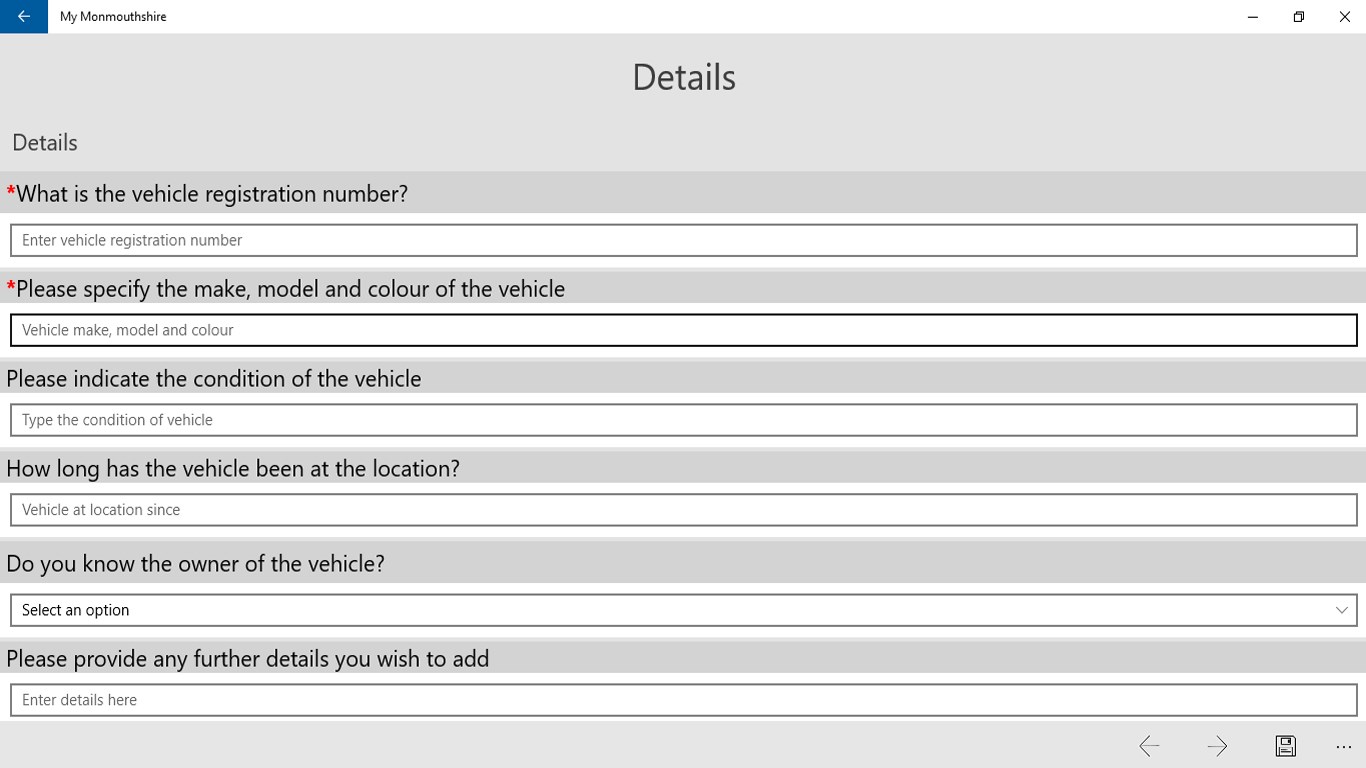This screenshot has width=1366, height=768.
Task: Go to the previous form page arrow
Action: pyautogui.click(x=1149, y=746)
